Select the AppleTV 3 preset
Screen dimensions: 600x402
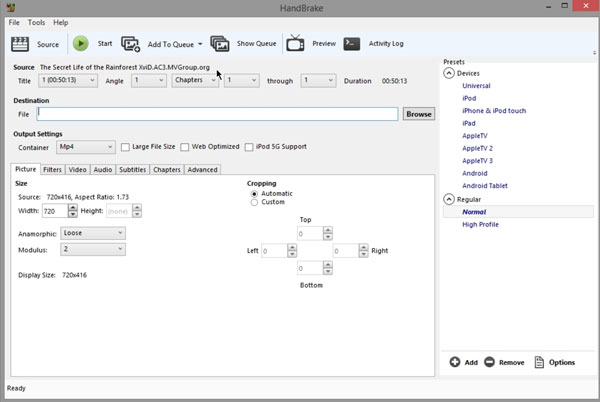(478, 161)
